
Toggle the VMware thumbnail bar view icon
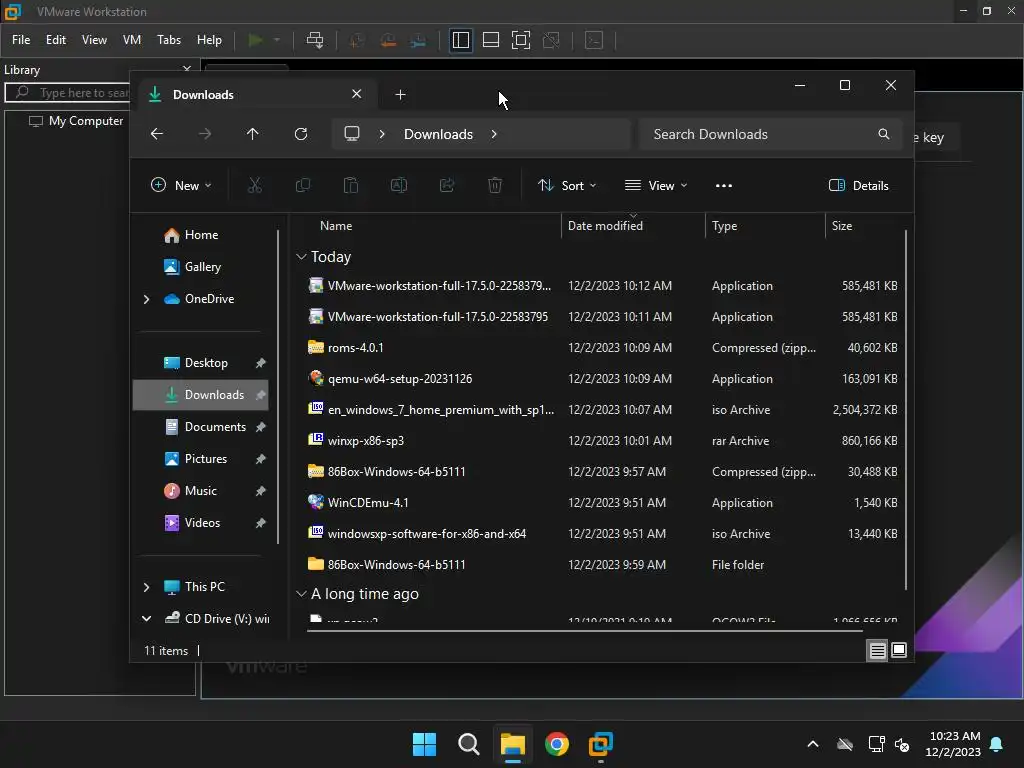(x=490, y=40)
